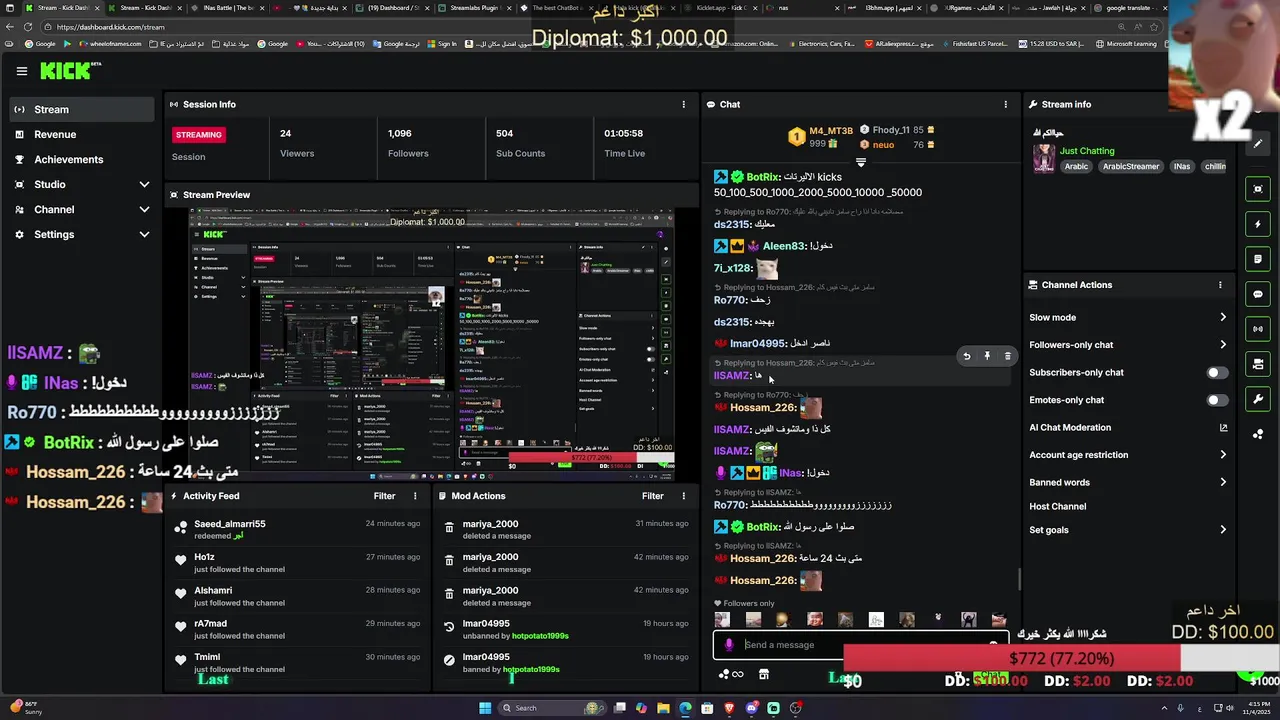Click Alshamri in Activity Feed
The image size is (1280, 720).
point(213,591)
